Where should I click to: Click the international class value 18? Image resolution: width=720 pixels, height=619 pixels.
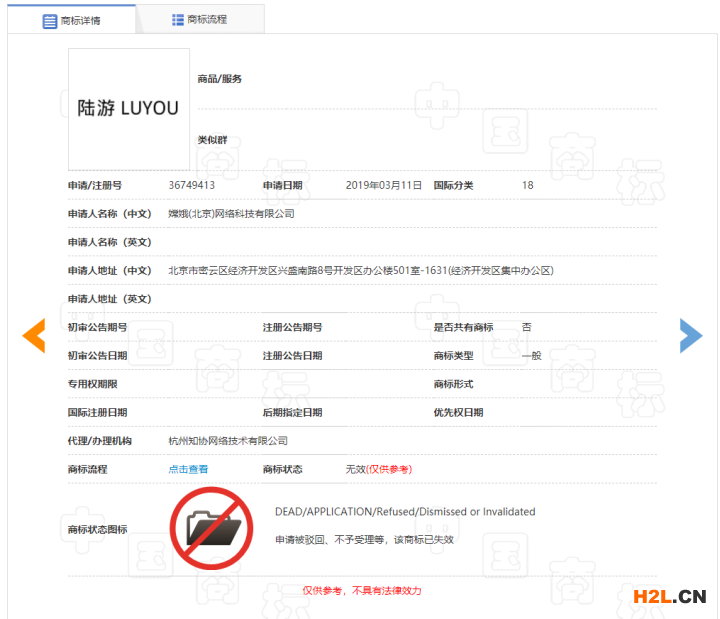[527, 185]
